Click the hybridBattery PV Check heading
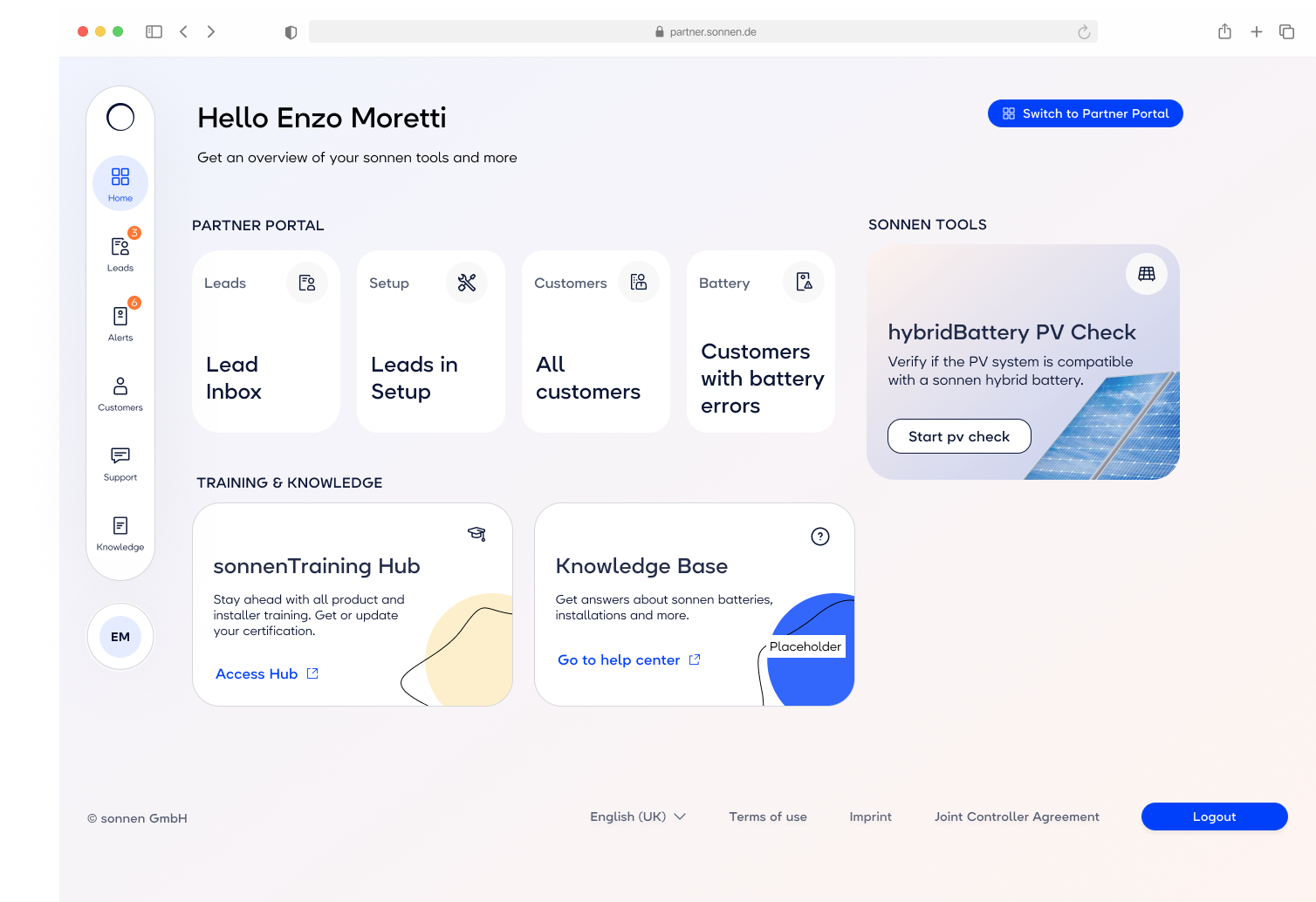The image size is (1316, 902). click(1011, 332)
